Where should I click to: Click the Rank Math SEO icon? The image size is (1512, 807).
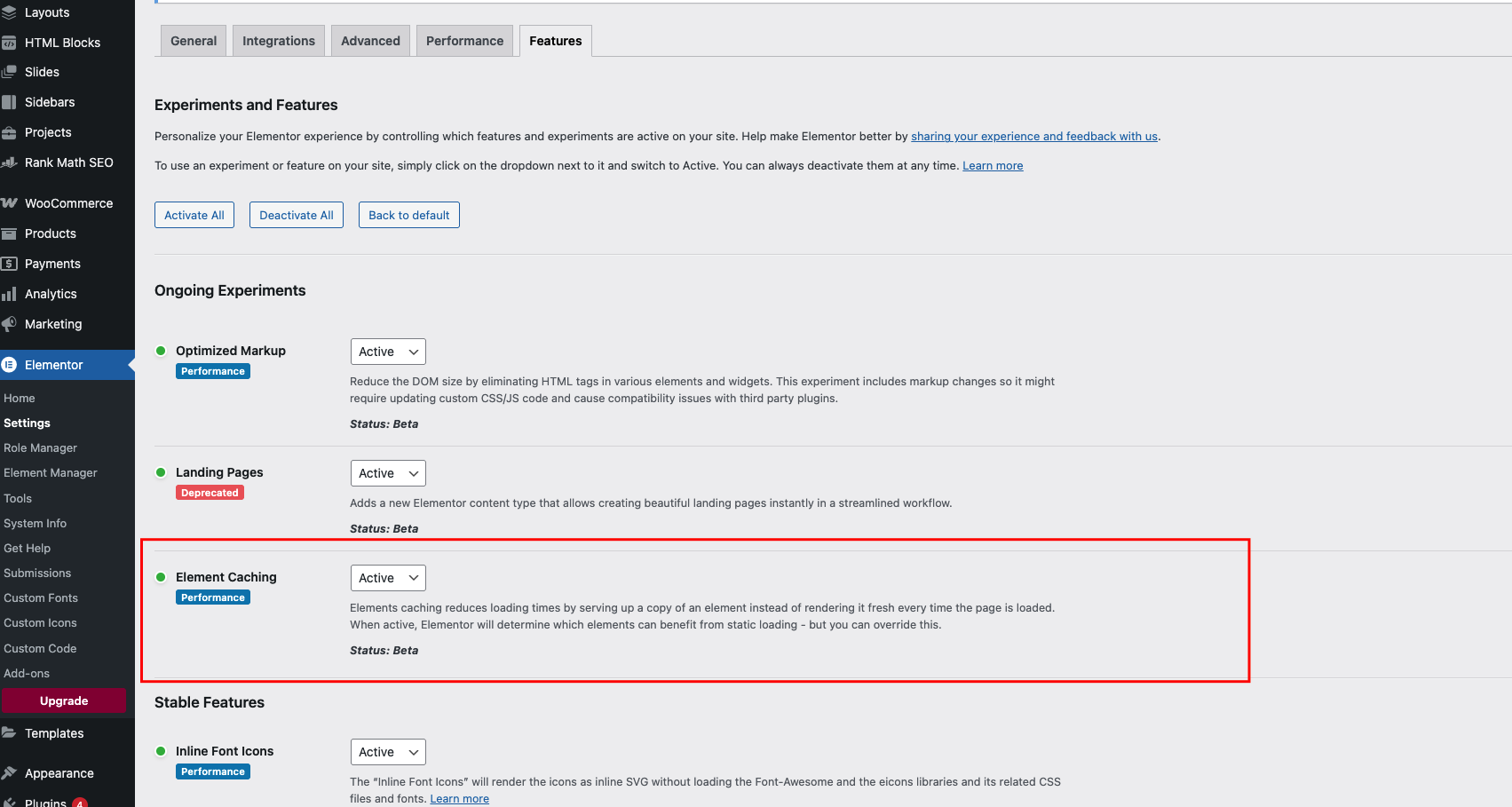9,162
